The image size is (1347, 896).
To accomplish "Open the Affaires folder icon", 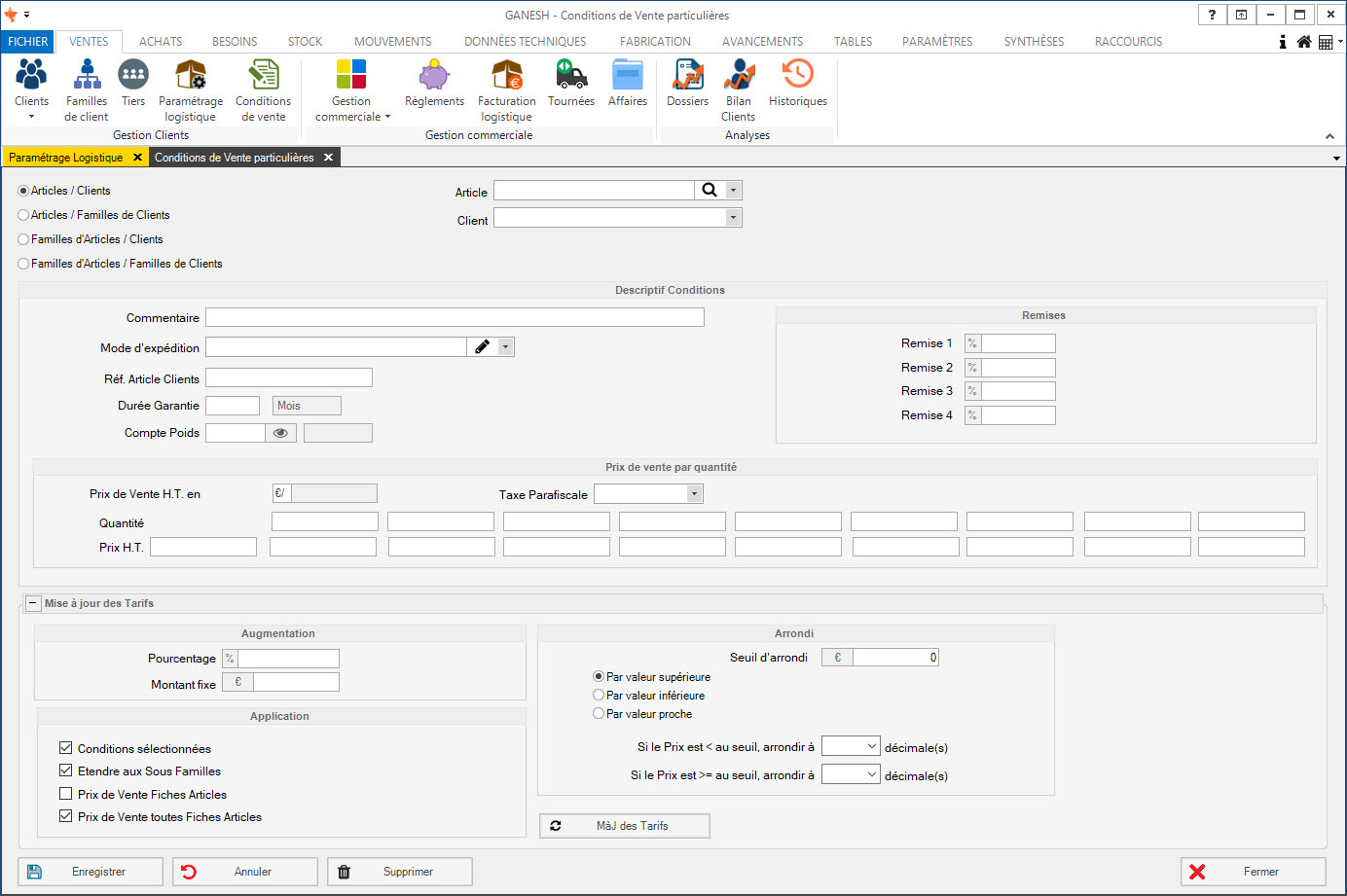I will tap(628, 76).
